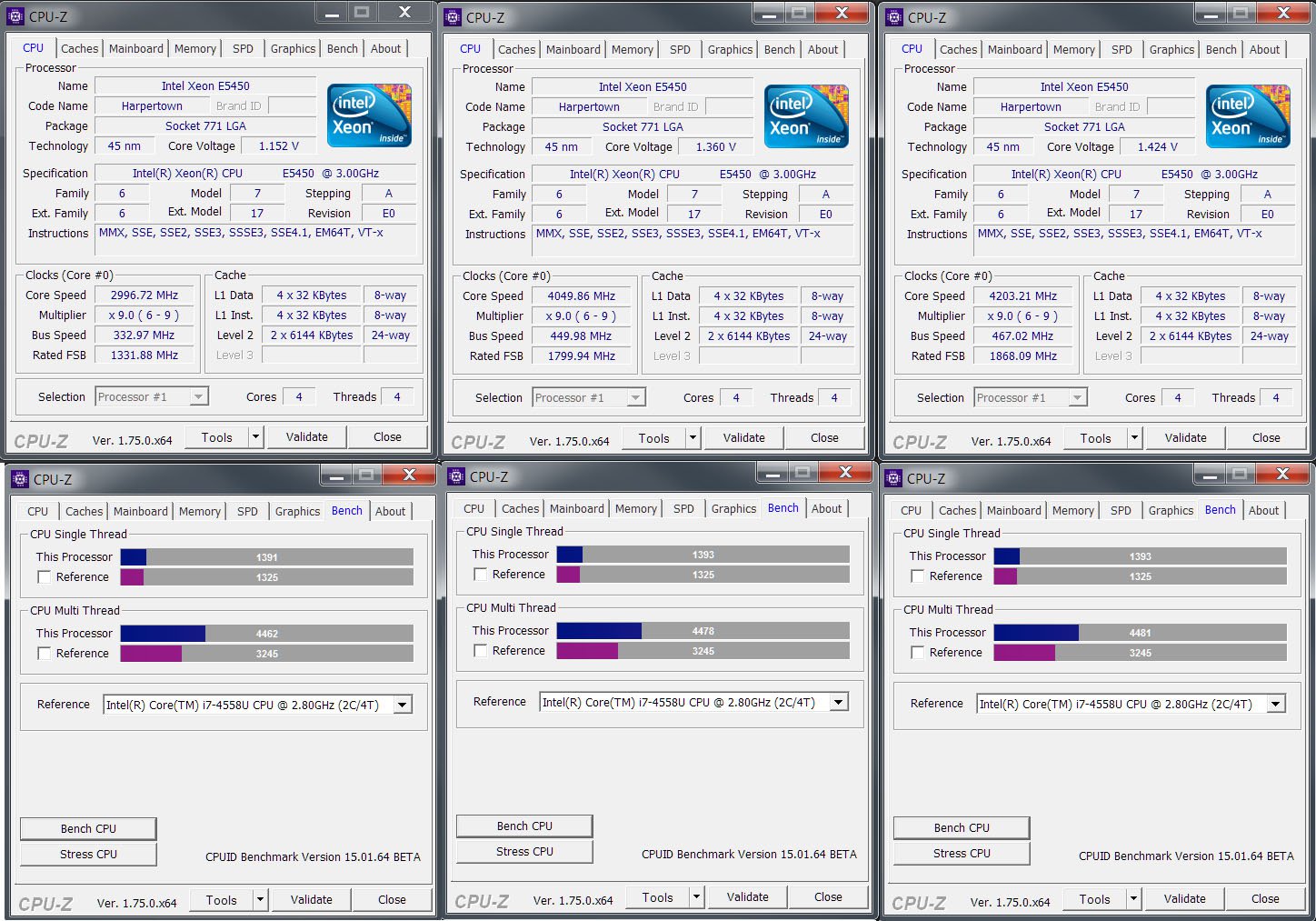The width and height of the screenshot is (1316, 921).
Task: Tick single-thread Reference checkbox in 4478 bench window
Action: [x=480, y=575]
